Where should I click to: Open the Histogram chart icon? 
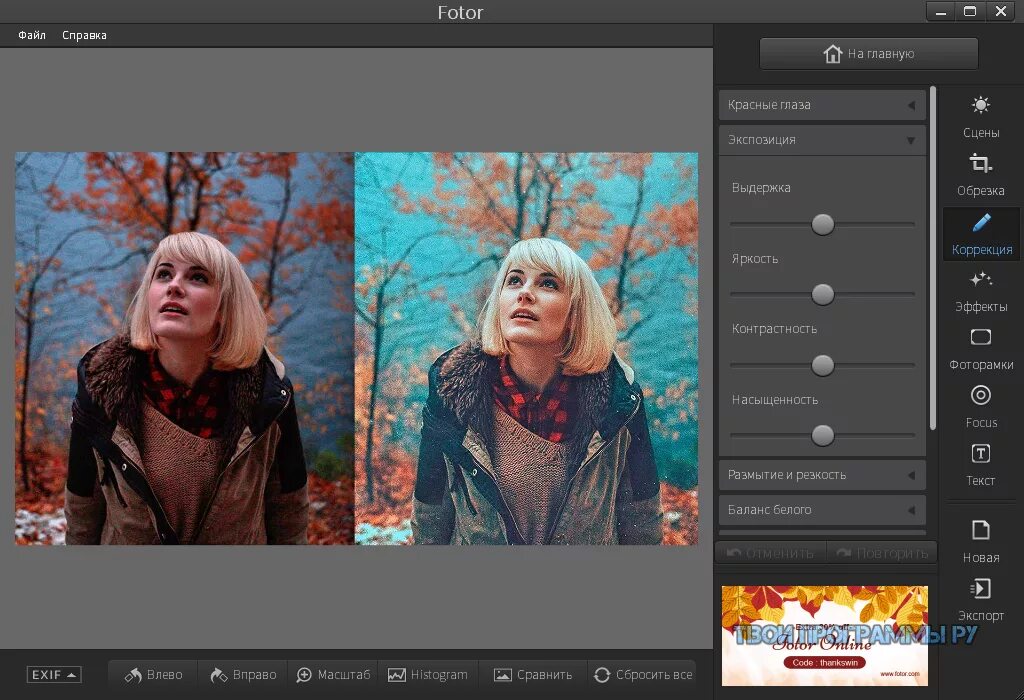[396, 675]
